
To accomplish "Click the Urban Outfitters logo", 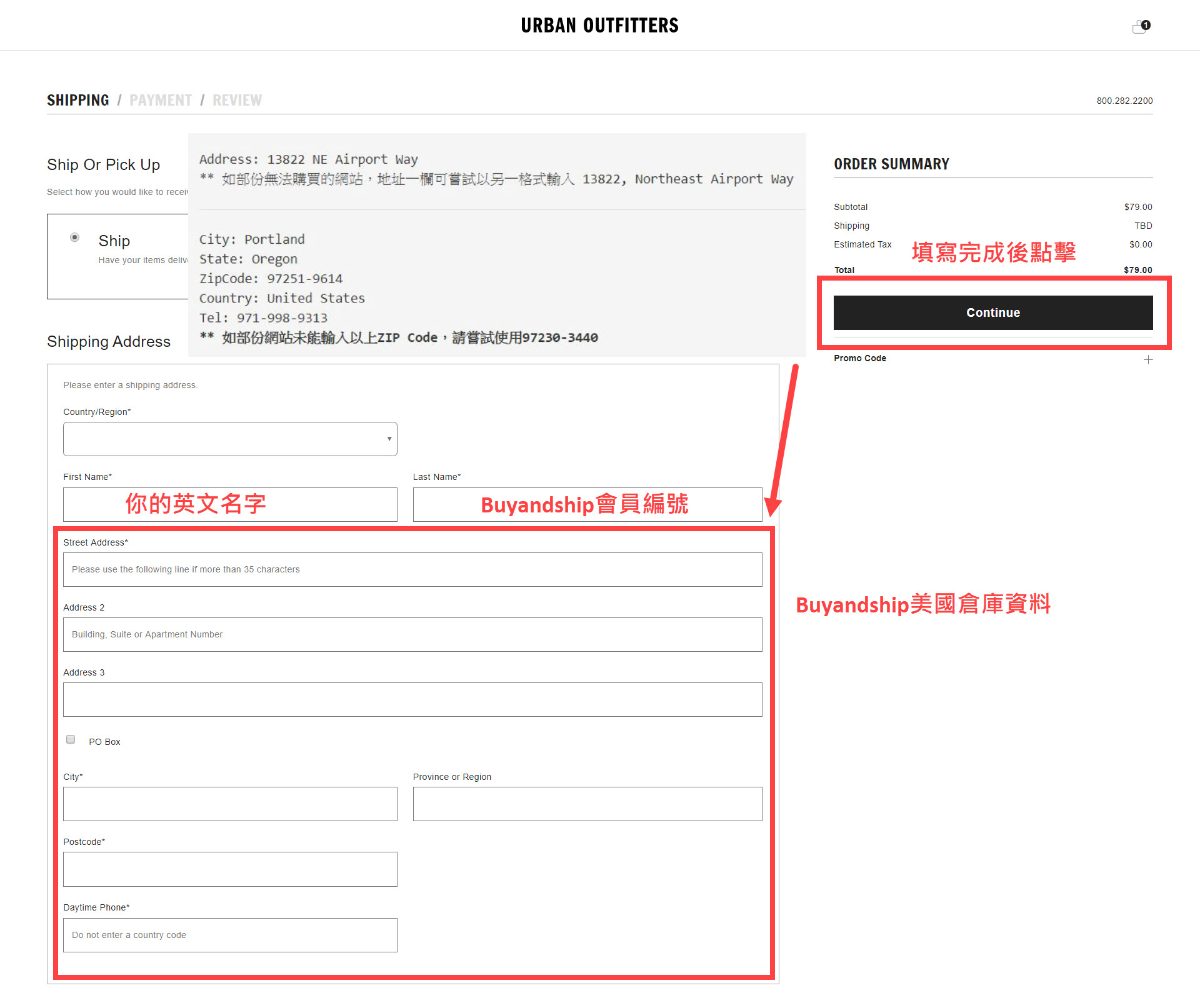I will [x=599, y=26].
